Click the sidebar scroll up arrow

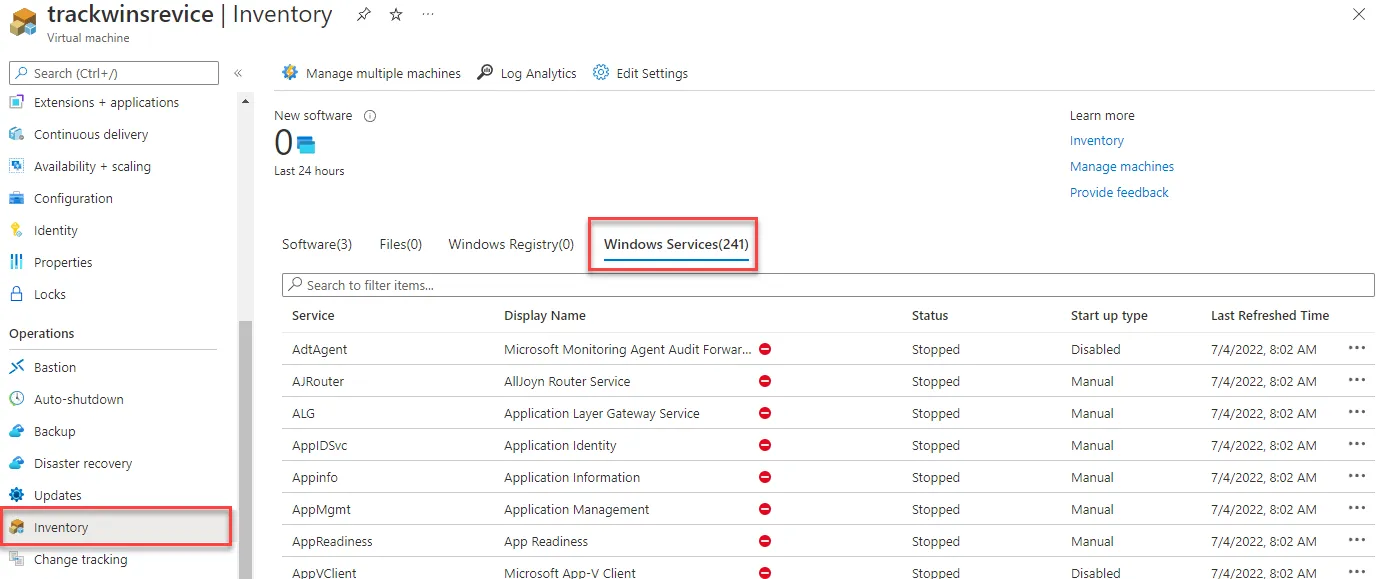coord(246,102)
